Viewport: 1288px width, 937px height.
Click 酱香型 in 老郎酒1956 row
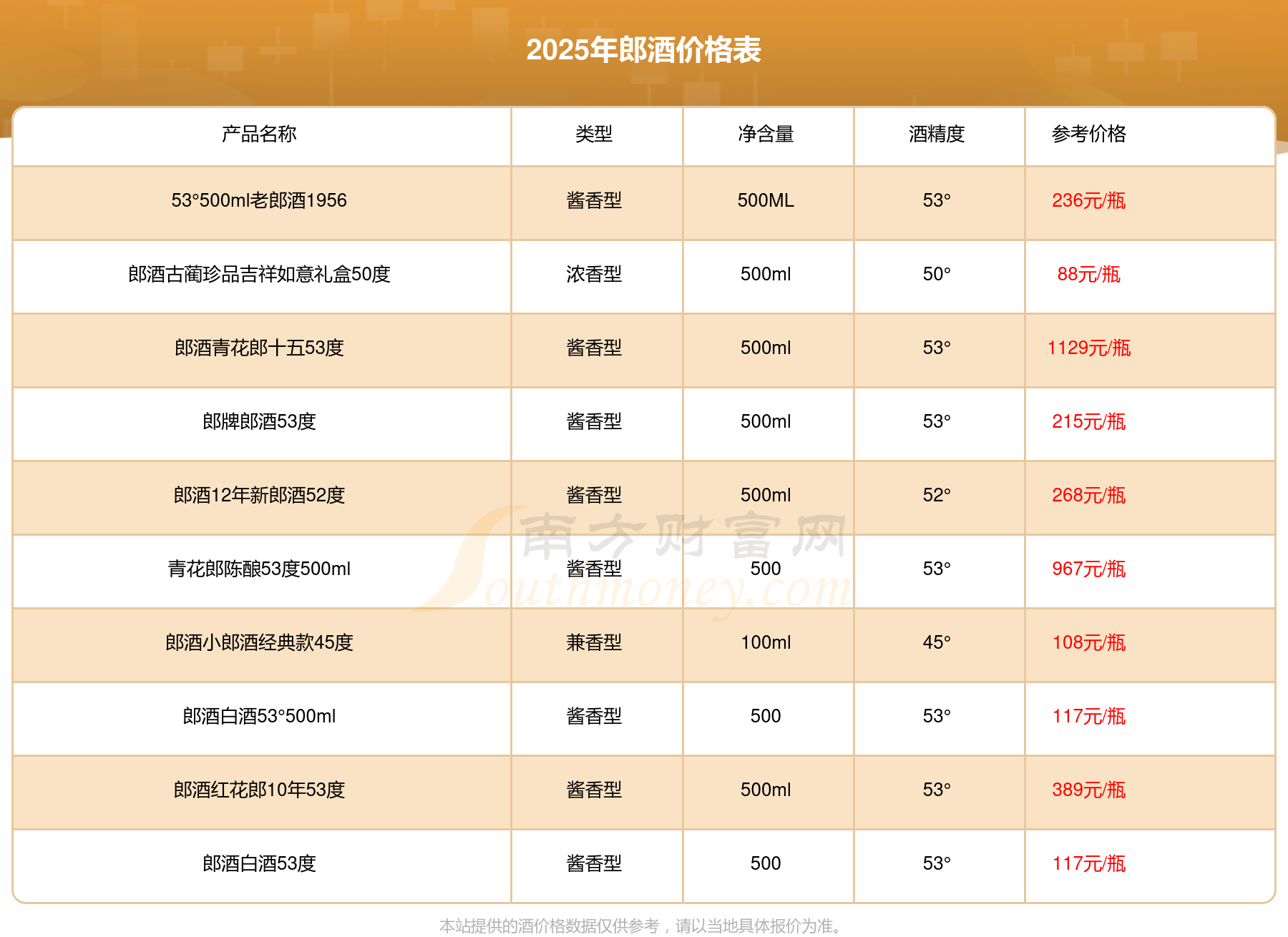[x=594, y=200]
